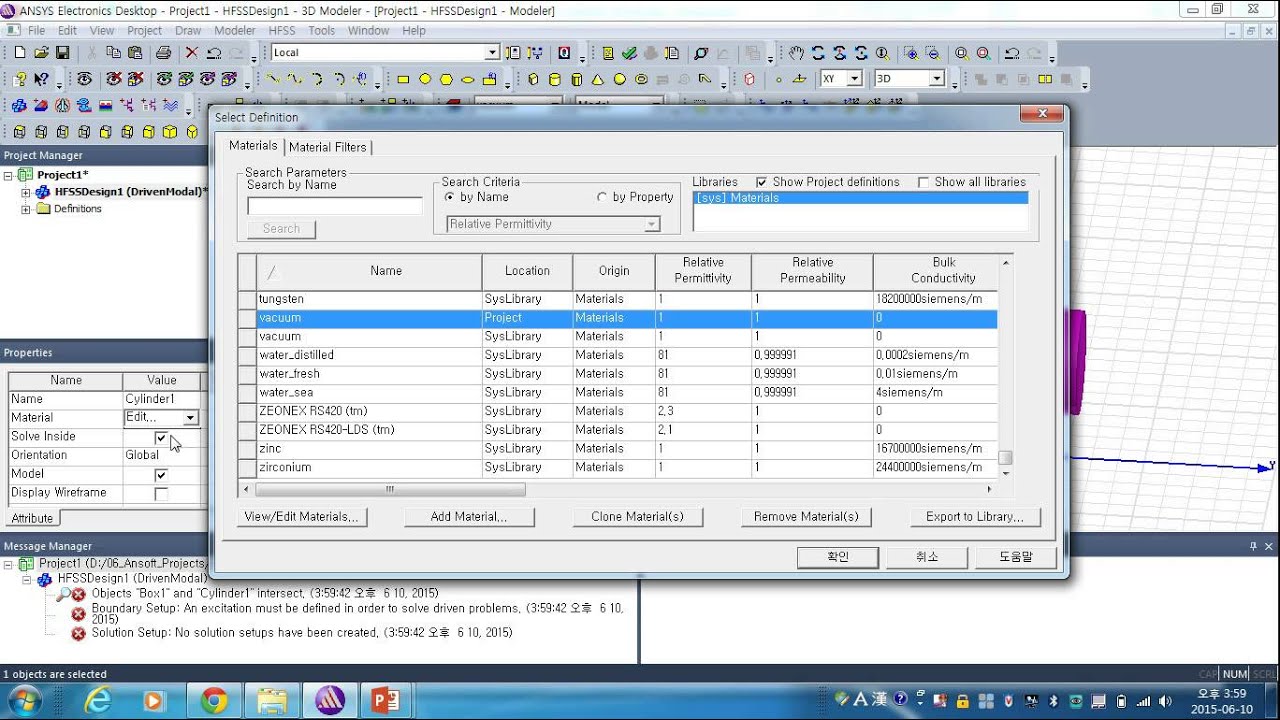Image resolution: width=1280 pixels, height=720 pixels.
Task: Switch to the Material Filters tab
Action: click(327, 147)
